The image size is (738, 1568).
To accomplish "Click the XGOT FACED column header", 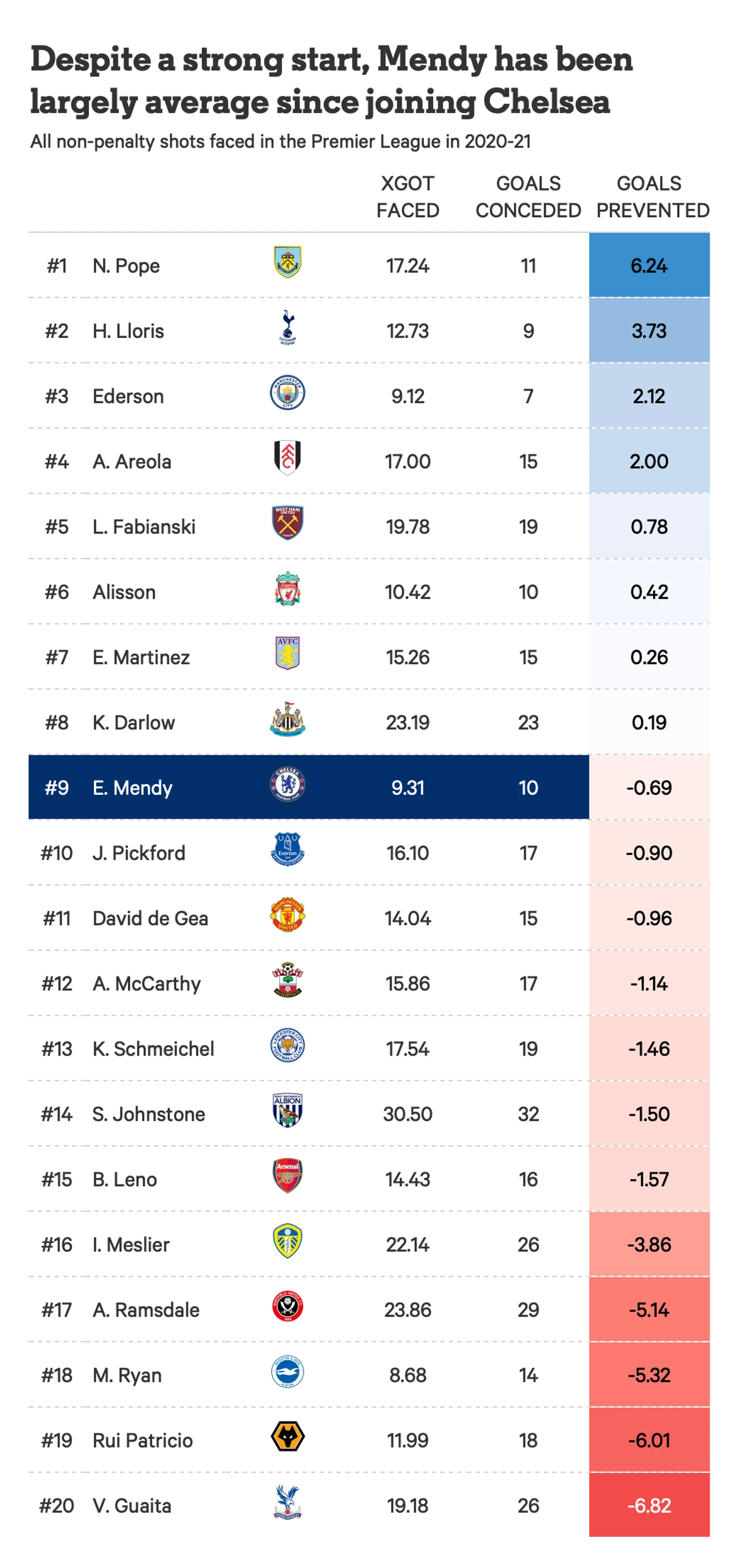I will pos(407,197).
